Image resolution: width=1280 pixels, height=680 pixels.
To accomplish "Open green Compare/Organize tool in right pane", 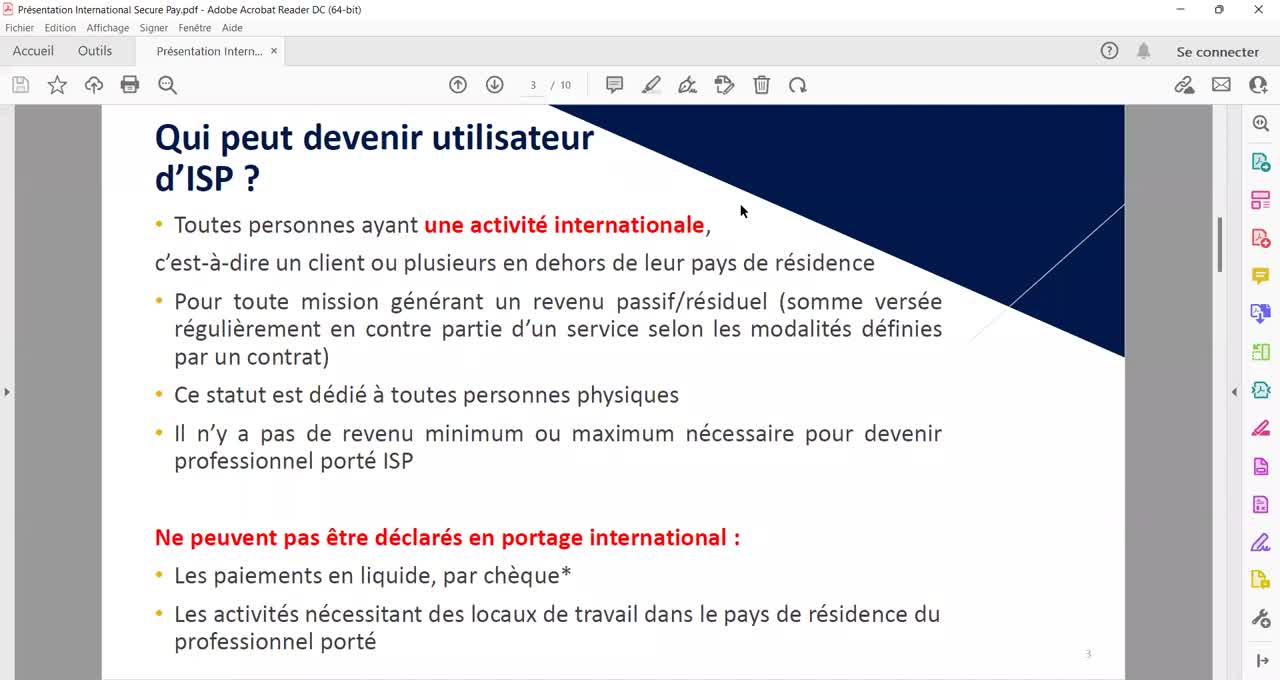I will [x=1260, y=352].
